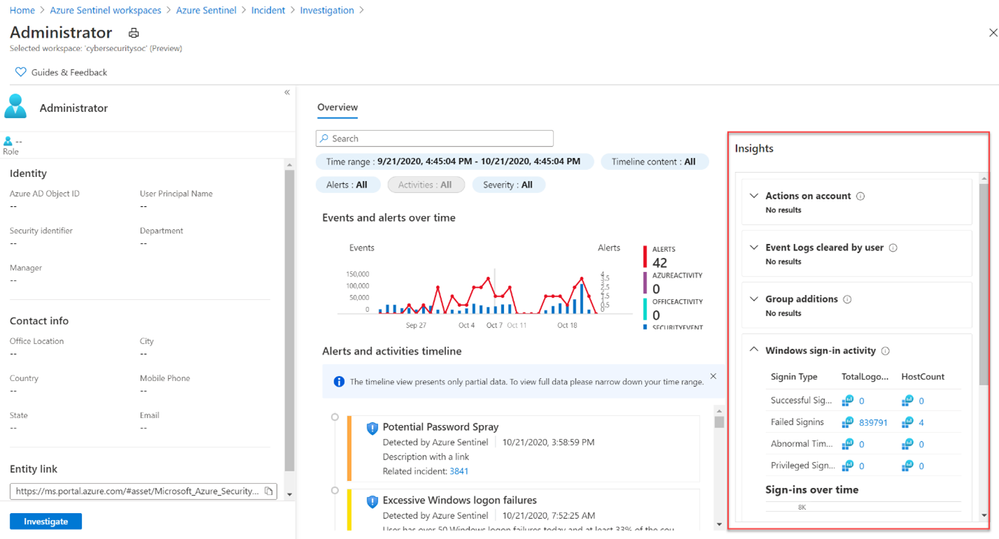Image resolution: width=999 pixels, height=539 pixels.
Task: Open the Timeline content filter
Action: (x=654, y=162)
